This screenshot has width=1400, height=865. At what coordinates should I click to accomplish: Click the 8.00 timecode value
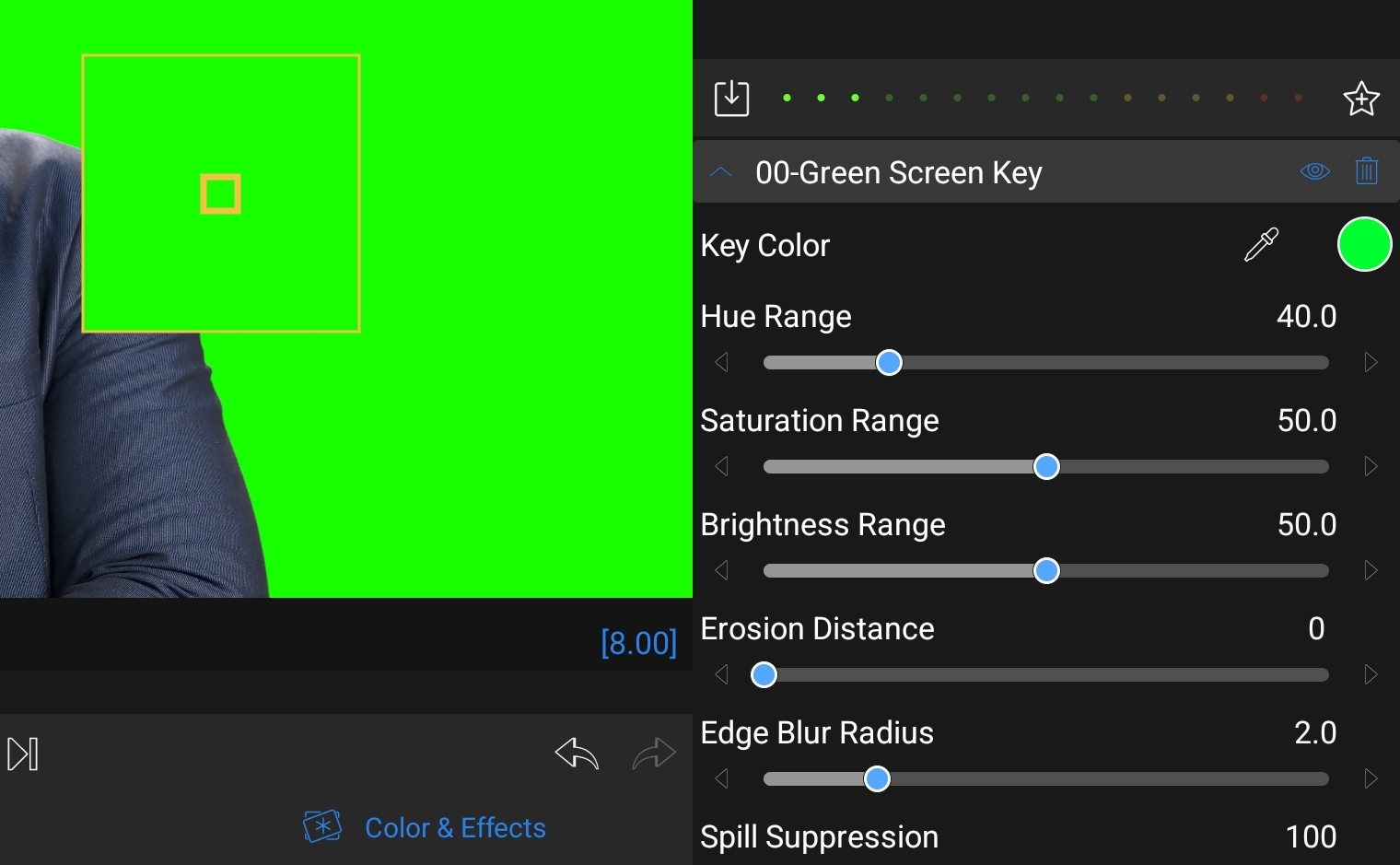(x=638, y=643)
